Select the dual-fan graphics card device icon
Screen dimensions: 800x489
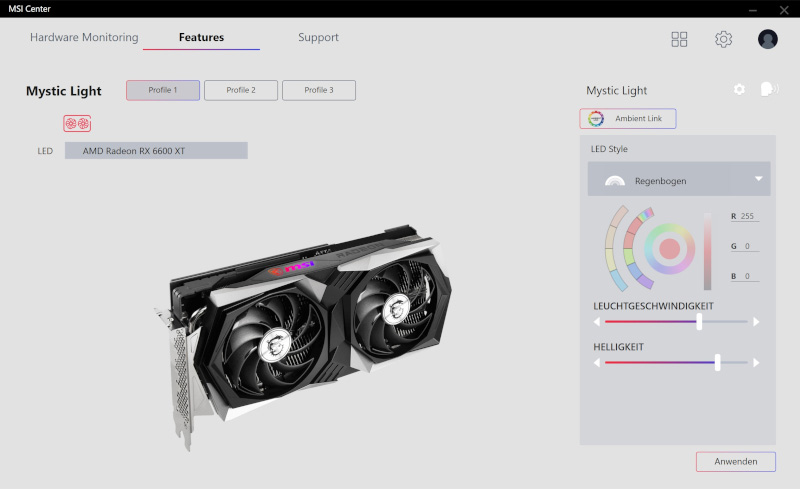point(77,123)
